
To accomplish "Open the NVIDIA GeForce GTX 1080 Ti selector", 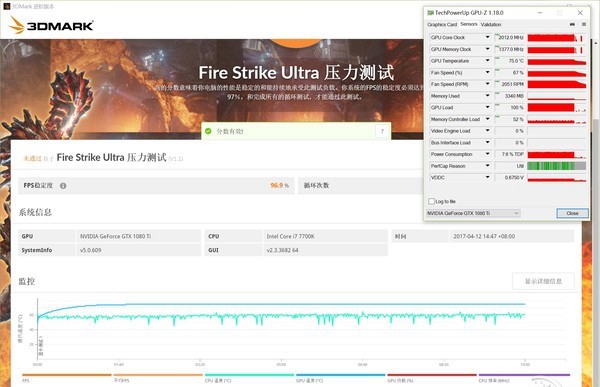I will click(473, 213).
